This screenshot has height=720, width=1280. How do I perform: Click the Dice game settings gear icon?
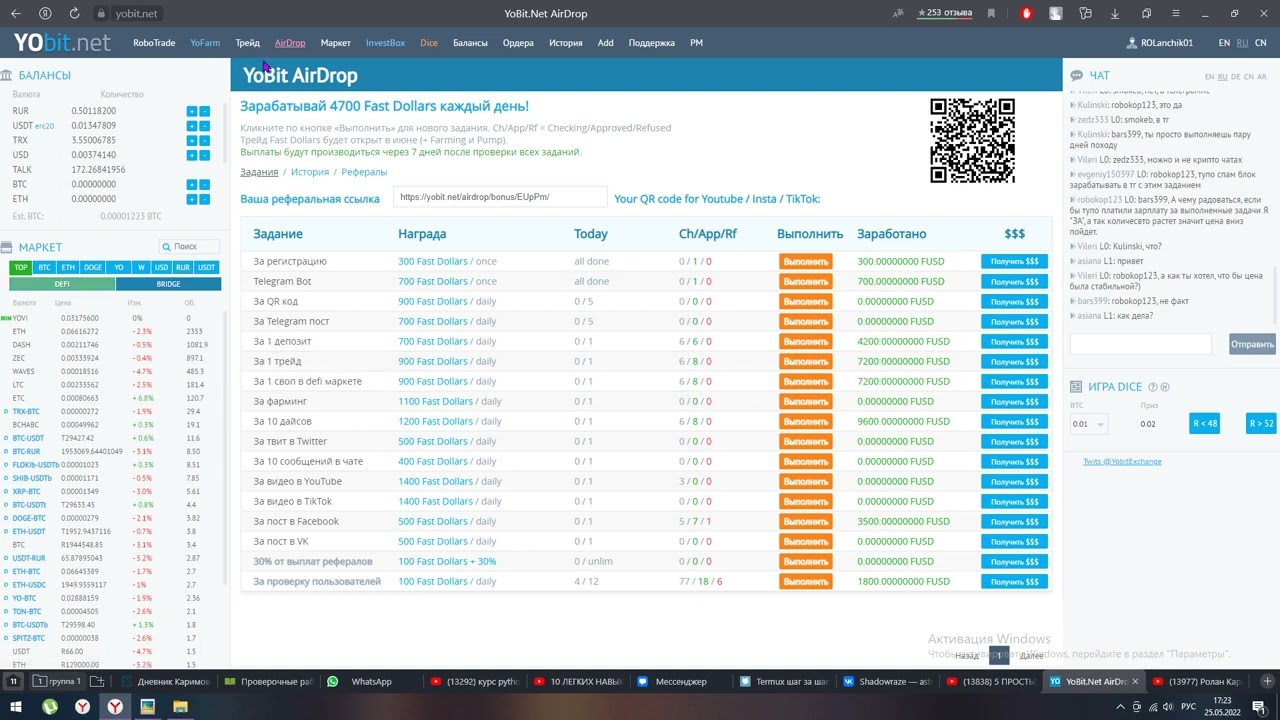tap(1164, 387)
